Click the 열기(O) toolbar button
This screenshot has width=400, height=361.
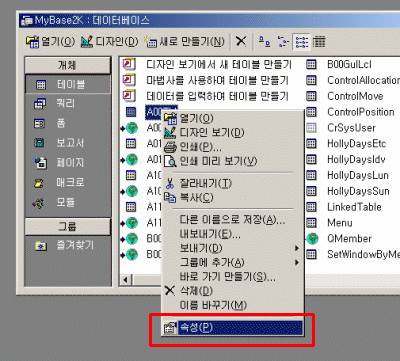click(x=51, y=42)
